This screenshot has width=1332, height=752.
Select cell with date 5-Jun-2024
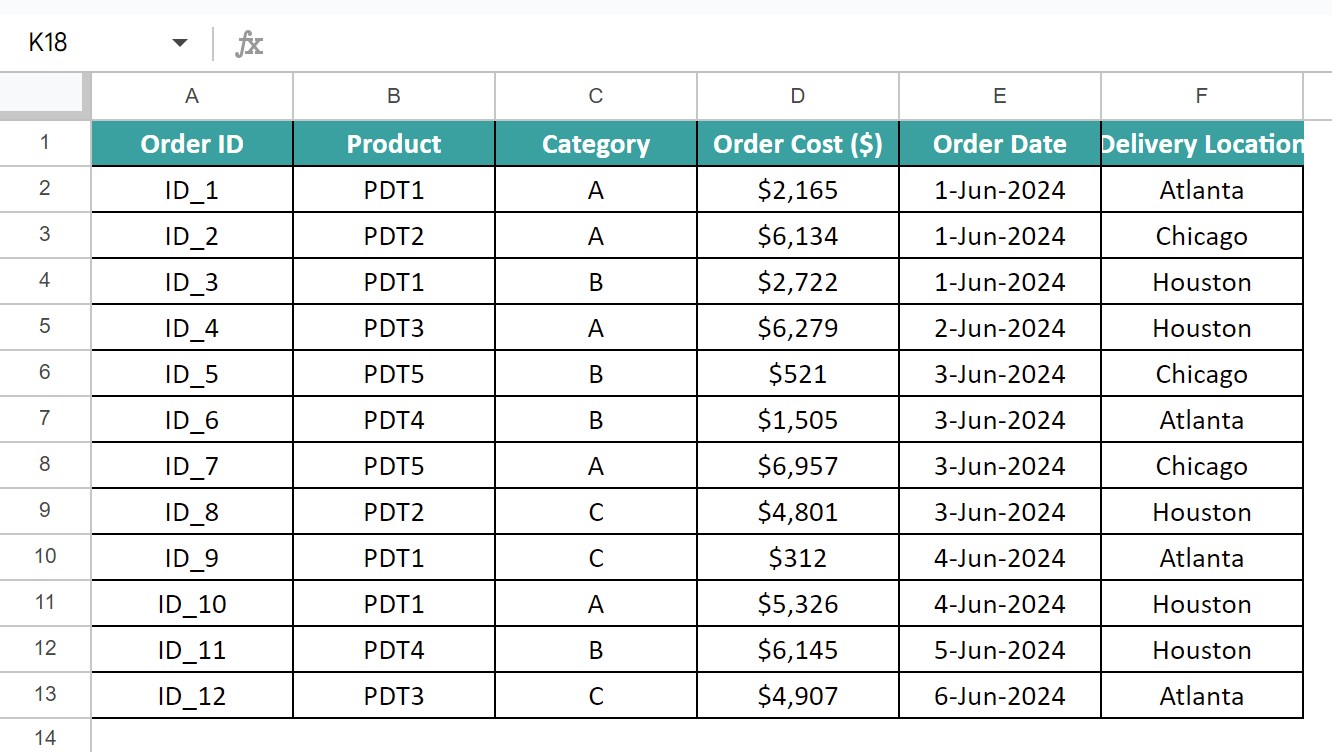point(999,650)
